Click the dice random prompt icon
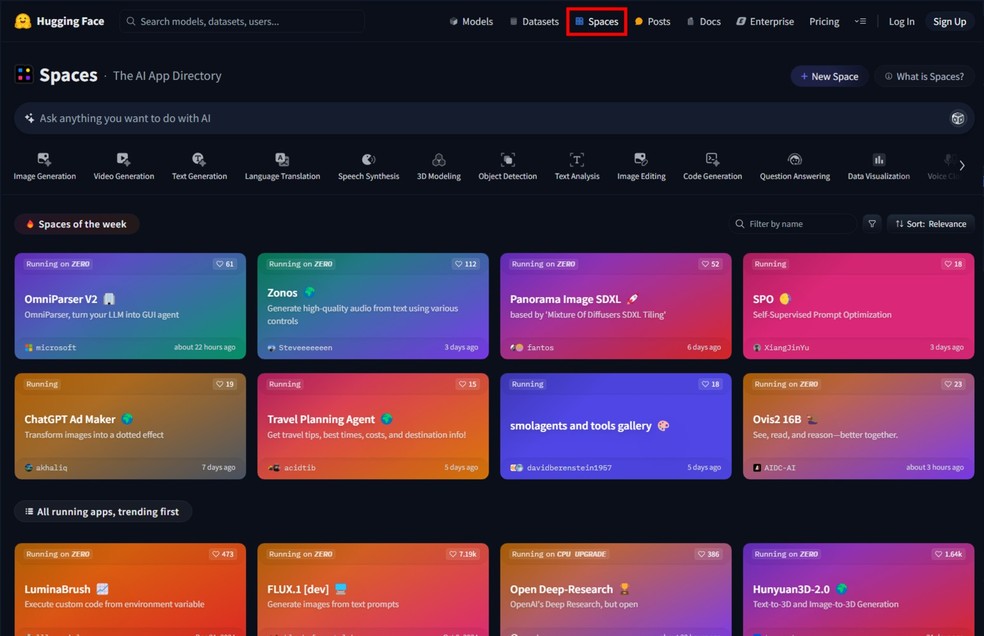Screen dimensions: 984x636 tap(958, 118)
